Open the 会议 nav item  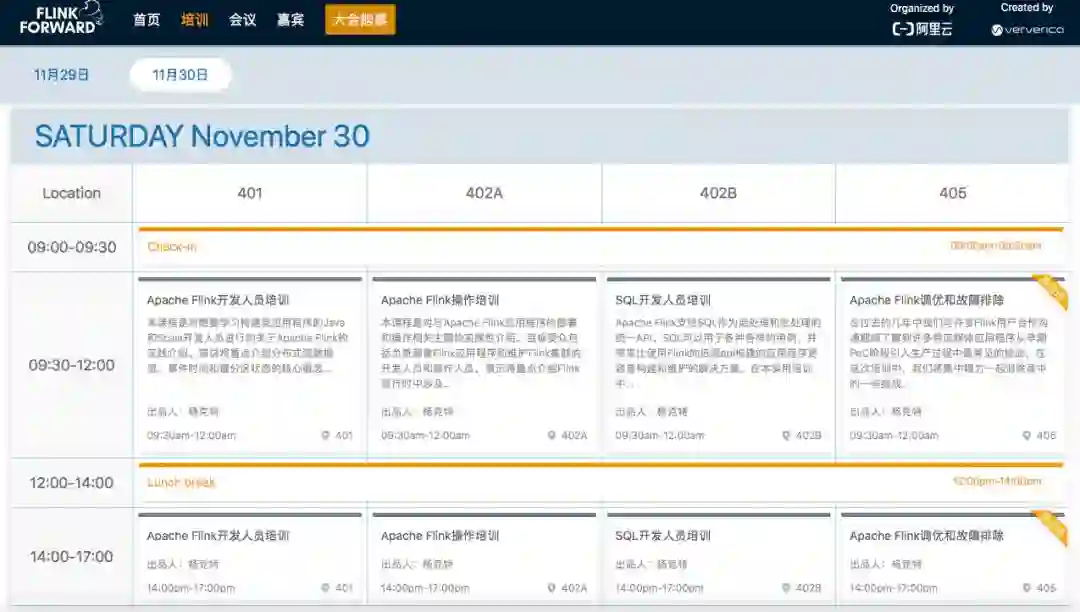pyautogui.click(x=242, y=20)
